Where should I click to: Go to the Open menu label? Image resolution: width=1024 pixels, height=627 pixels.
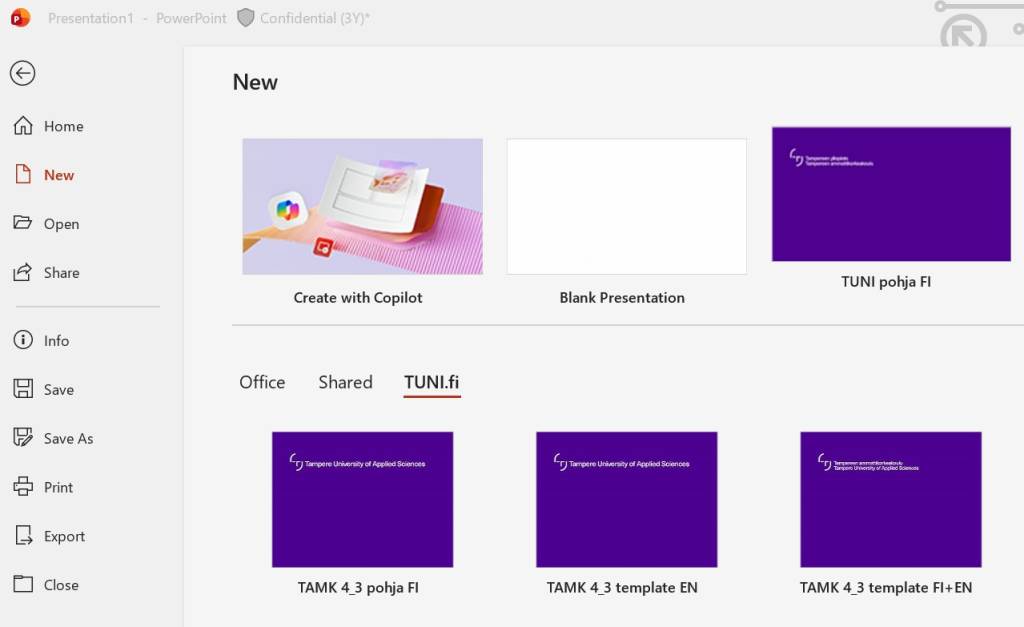(61, 224)
